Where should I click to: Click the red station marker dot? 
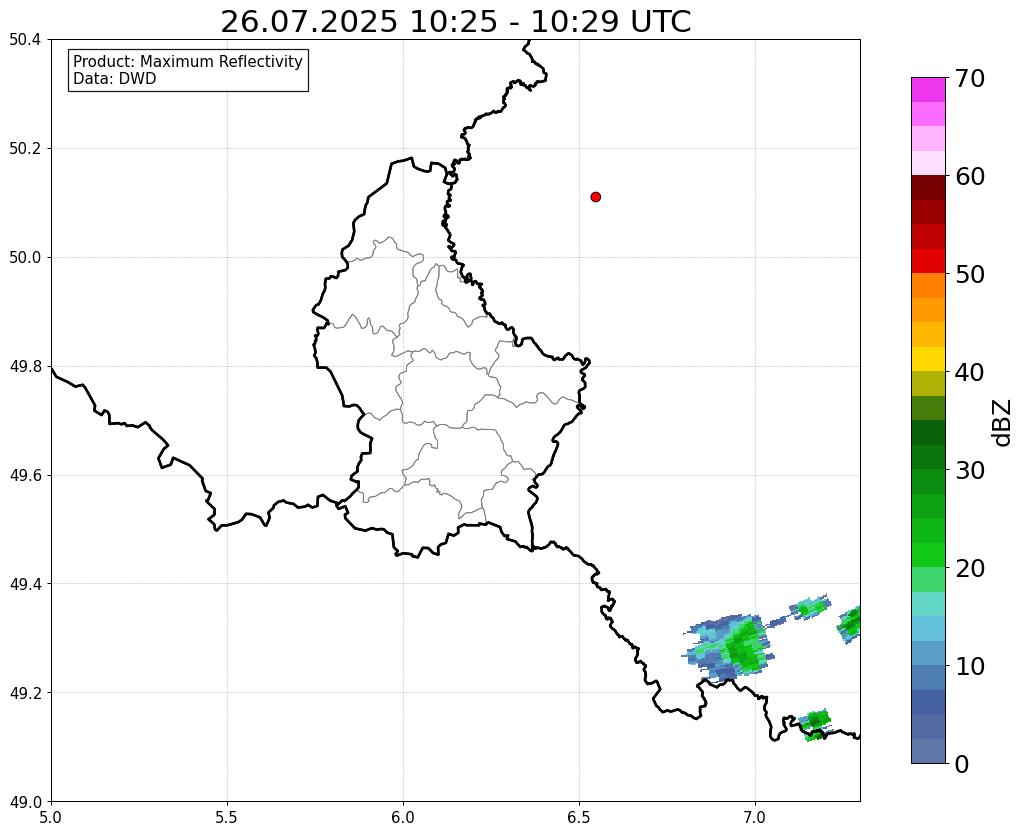pyautogui.click(x=595, y=196)
